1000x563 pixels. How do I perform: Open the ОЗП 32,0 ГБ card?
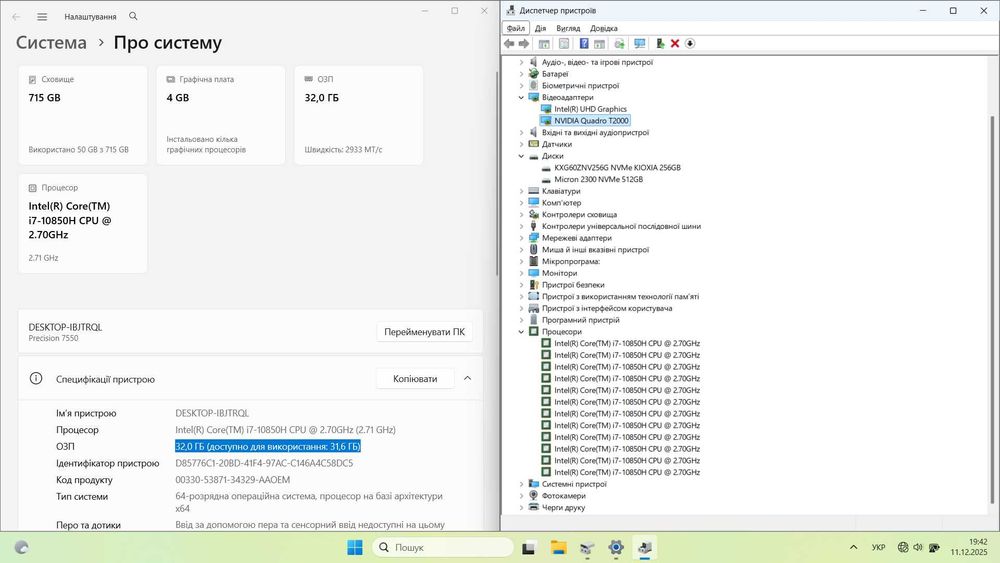tap(358, 115)
